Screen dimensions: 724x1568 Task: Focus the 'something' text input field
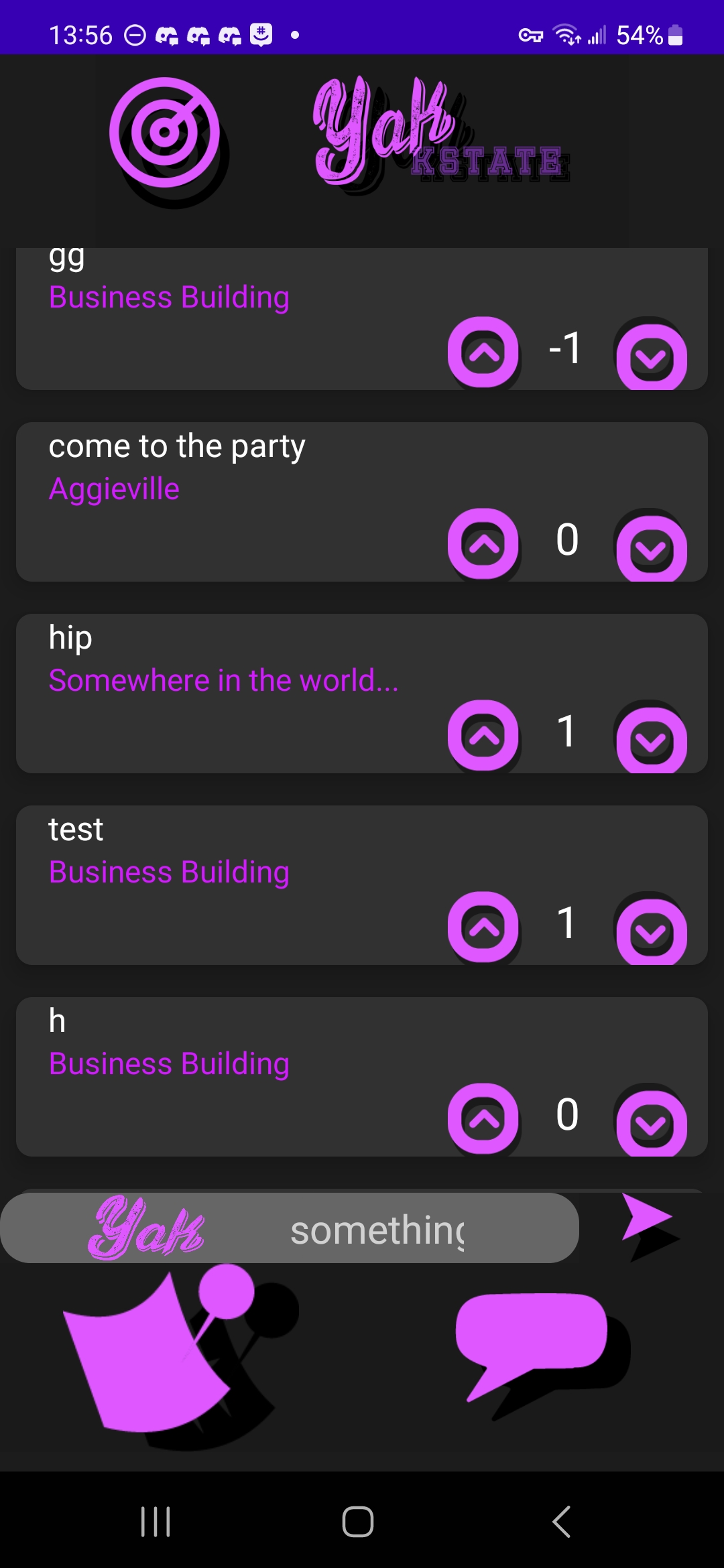point(290,1228)
